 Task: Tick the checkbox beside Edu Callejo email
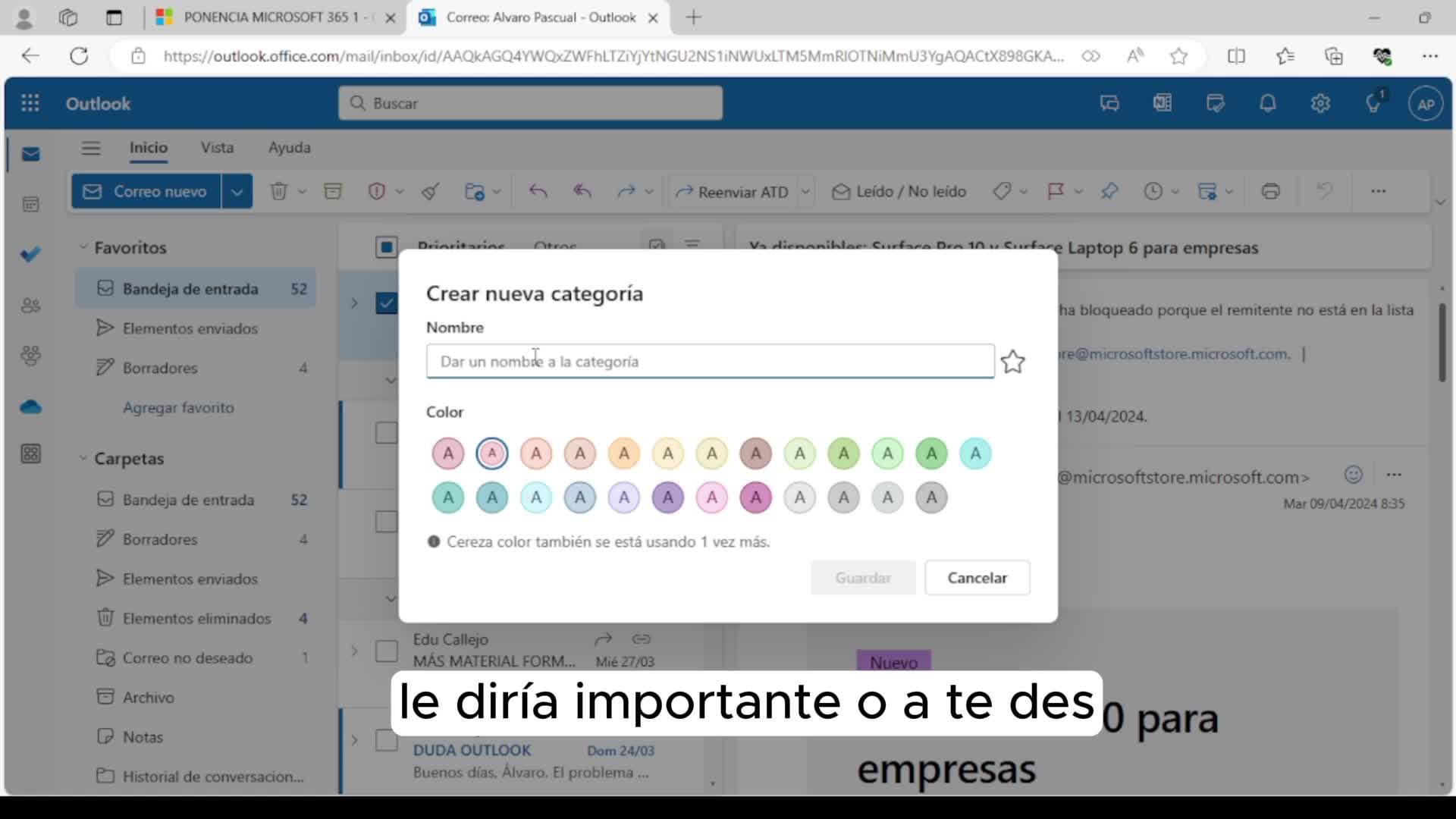[x=386, y=651]
